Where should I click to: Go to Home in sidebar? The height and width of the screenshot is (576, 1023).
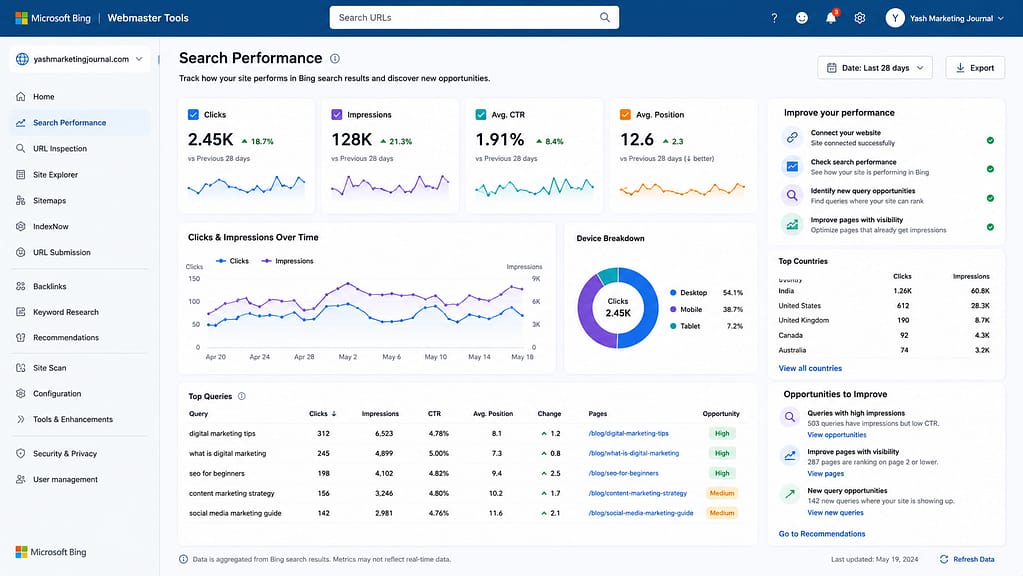[x=44, y=97]
